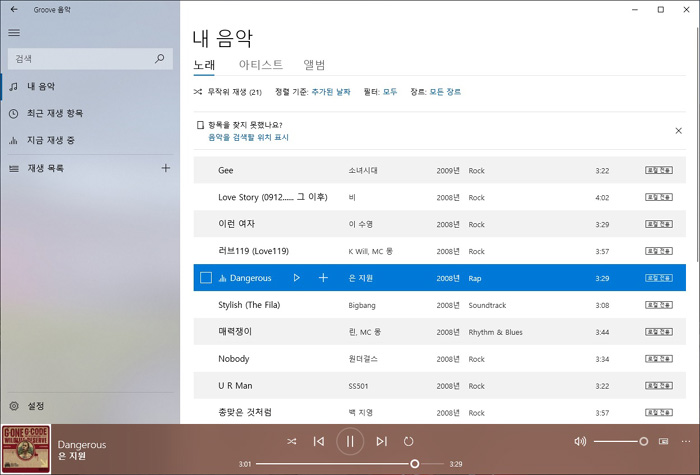Click artist 소녀시대 in the Gee row
Image resolution: width=700 pixels, height=475 pixels.
tap(363, 171)
